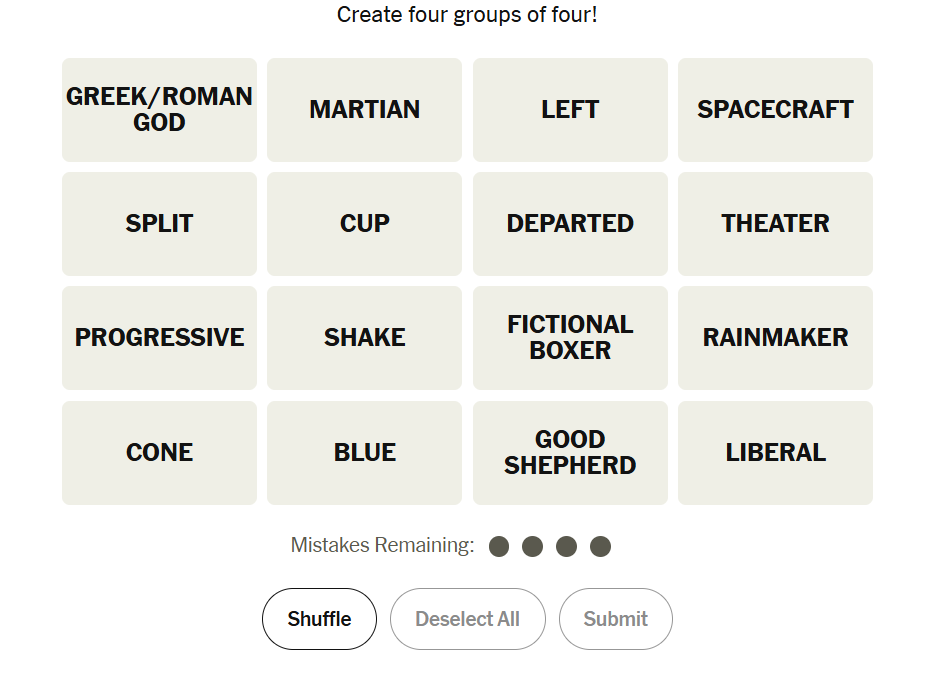
Task: Select the MARTIAN word tile
Action: (x=364, y=110)
